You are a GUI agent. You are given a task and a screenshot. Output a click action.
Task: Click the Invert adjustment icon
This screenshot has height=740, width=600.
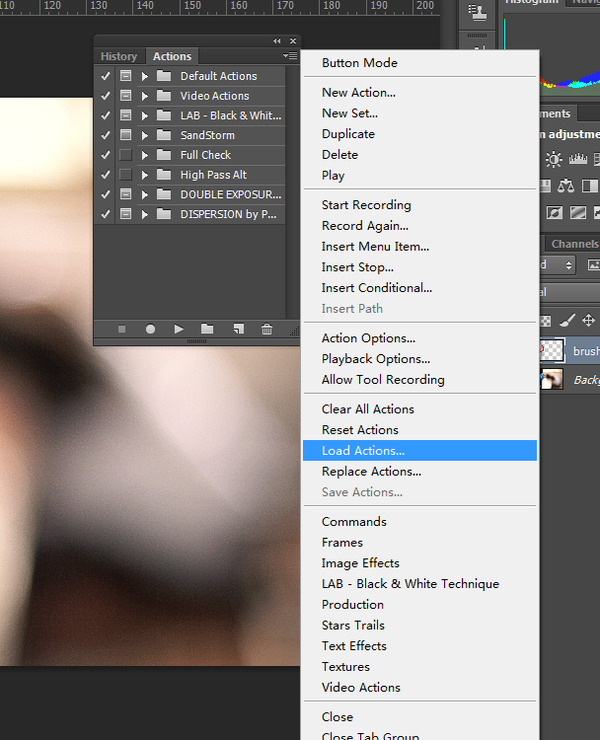554,212
